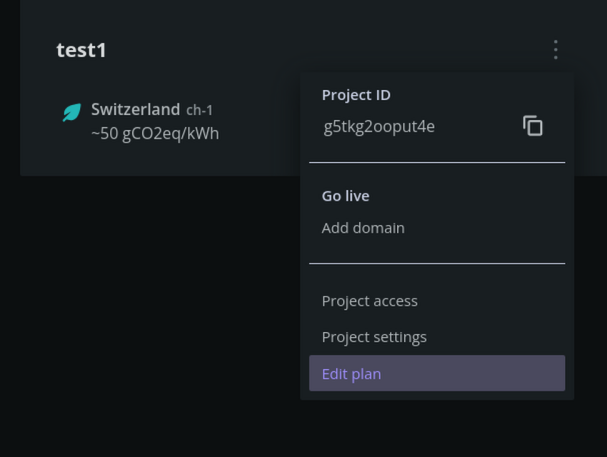Open Project settings
This screenshot has height=457, width=607.
point(374,337)
